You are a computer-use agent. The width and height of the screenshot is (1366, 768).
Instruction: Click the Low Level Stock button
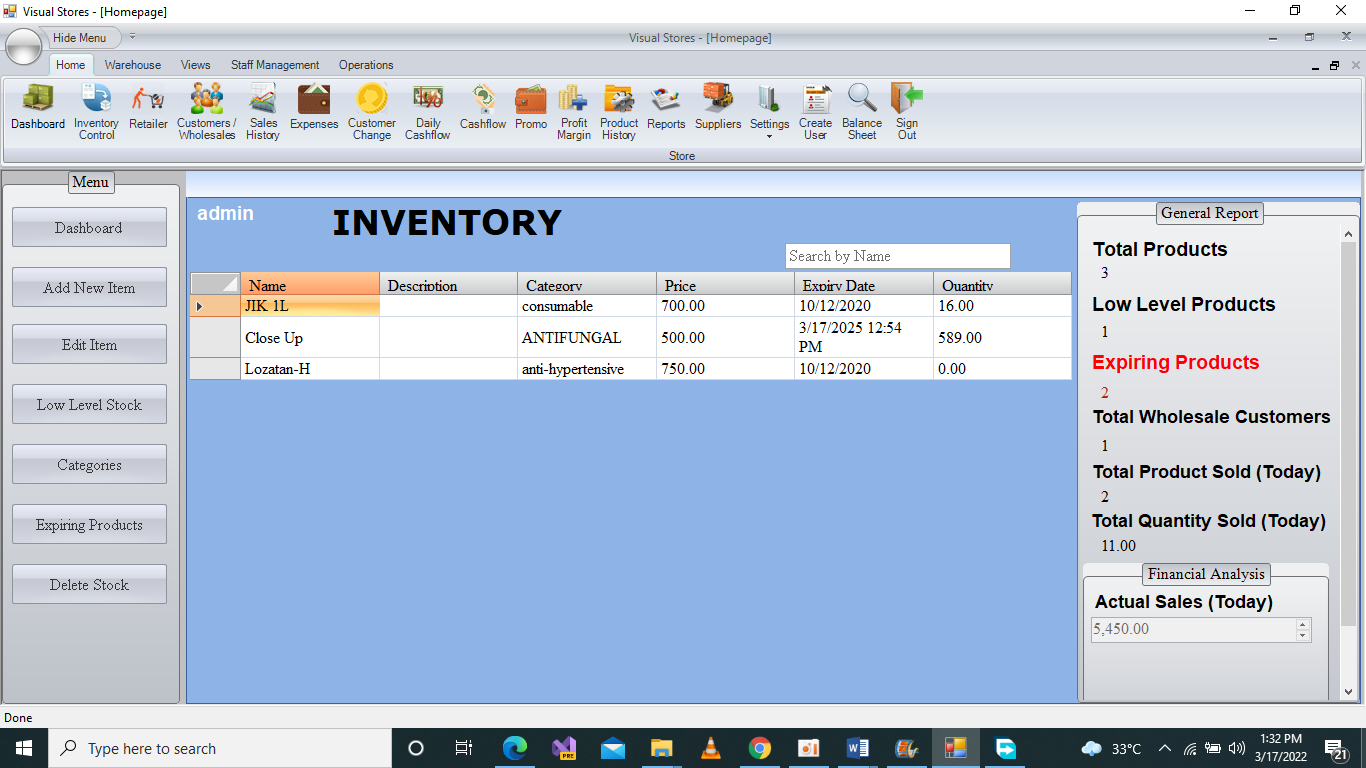coord(89,405)
